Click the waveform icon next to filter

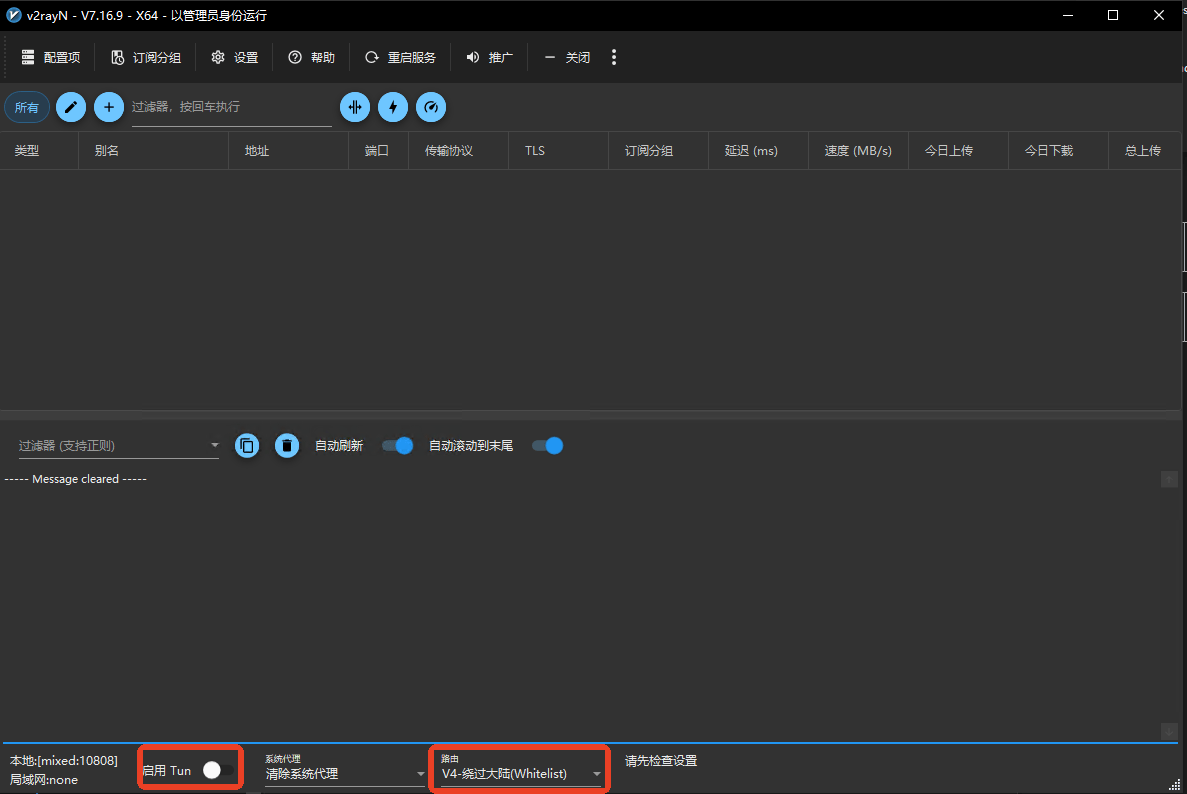coord(355,107)
